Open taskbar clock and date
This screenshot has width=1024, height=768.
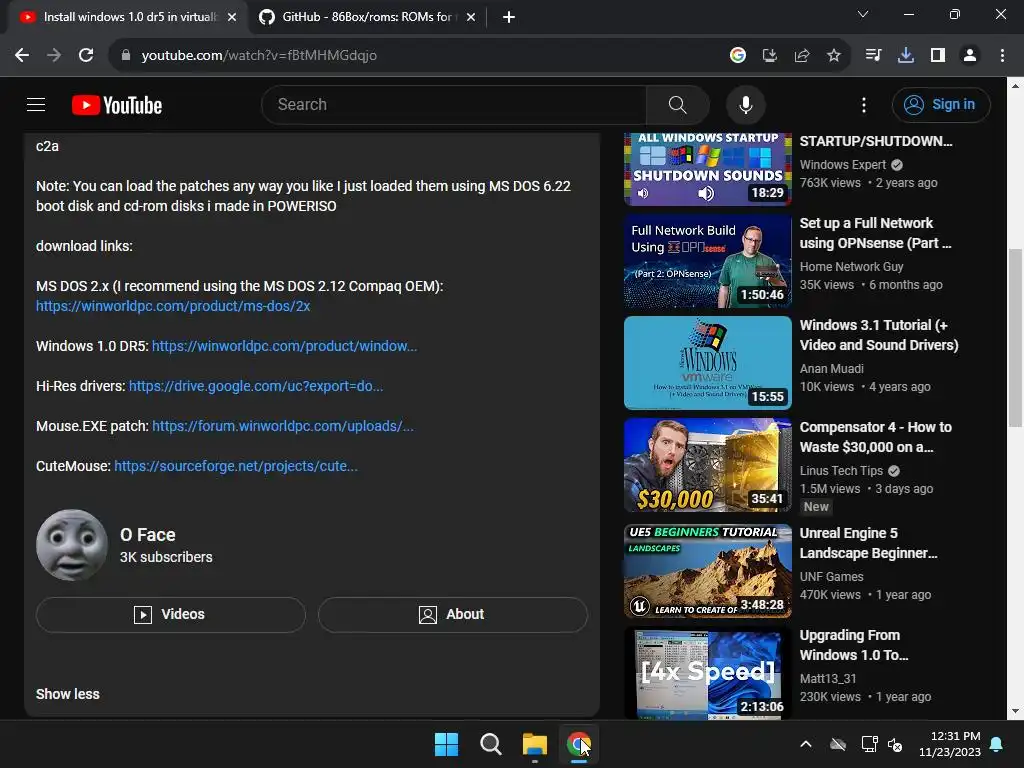coord(950,744)
